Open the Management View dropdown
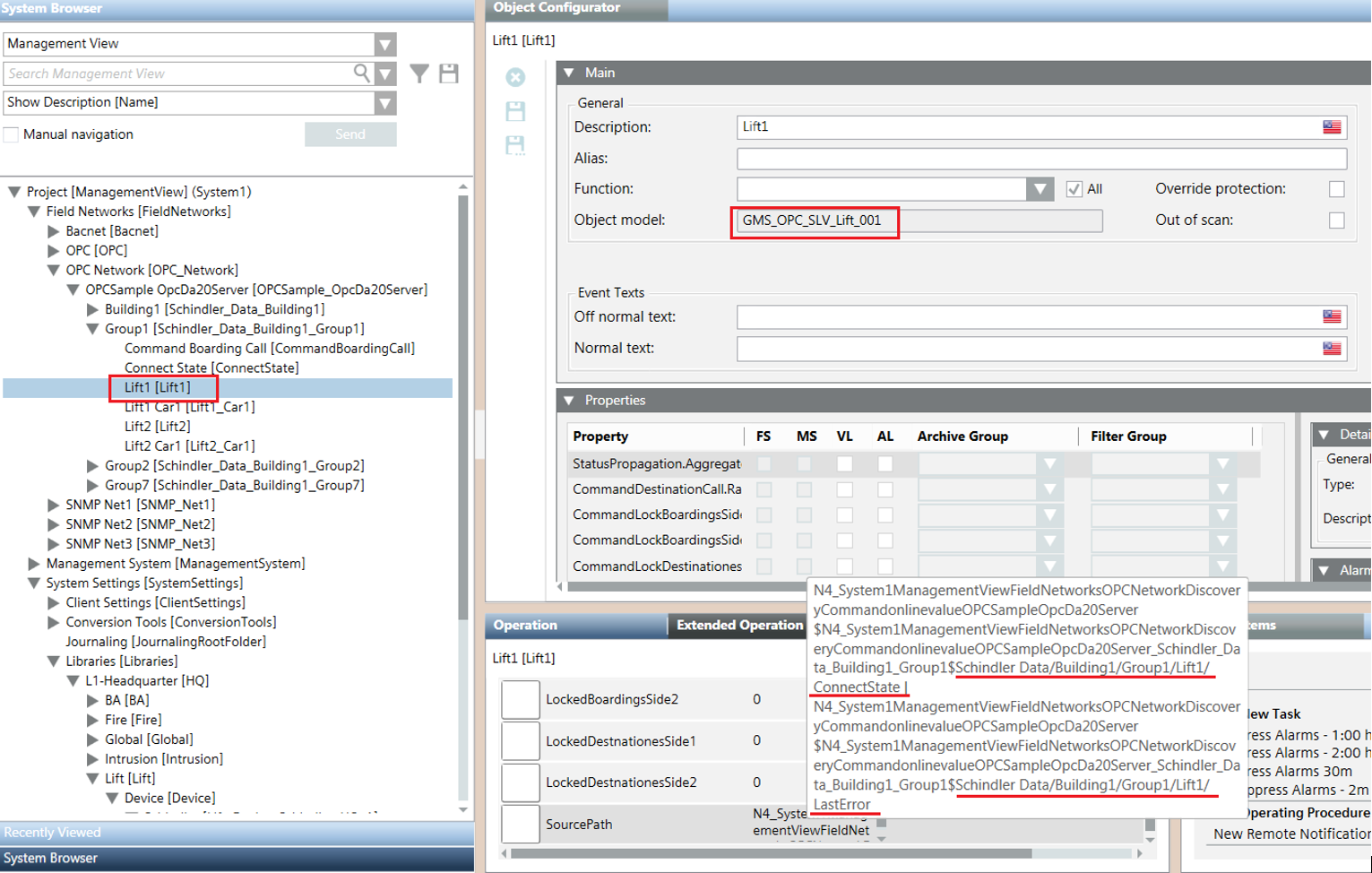The height and width of the screenshot is (873, 1372). (385, 44)
